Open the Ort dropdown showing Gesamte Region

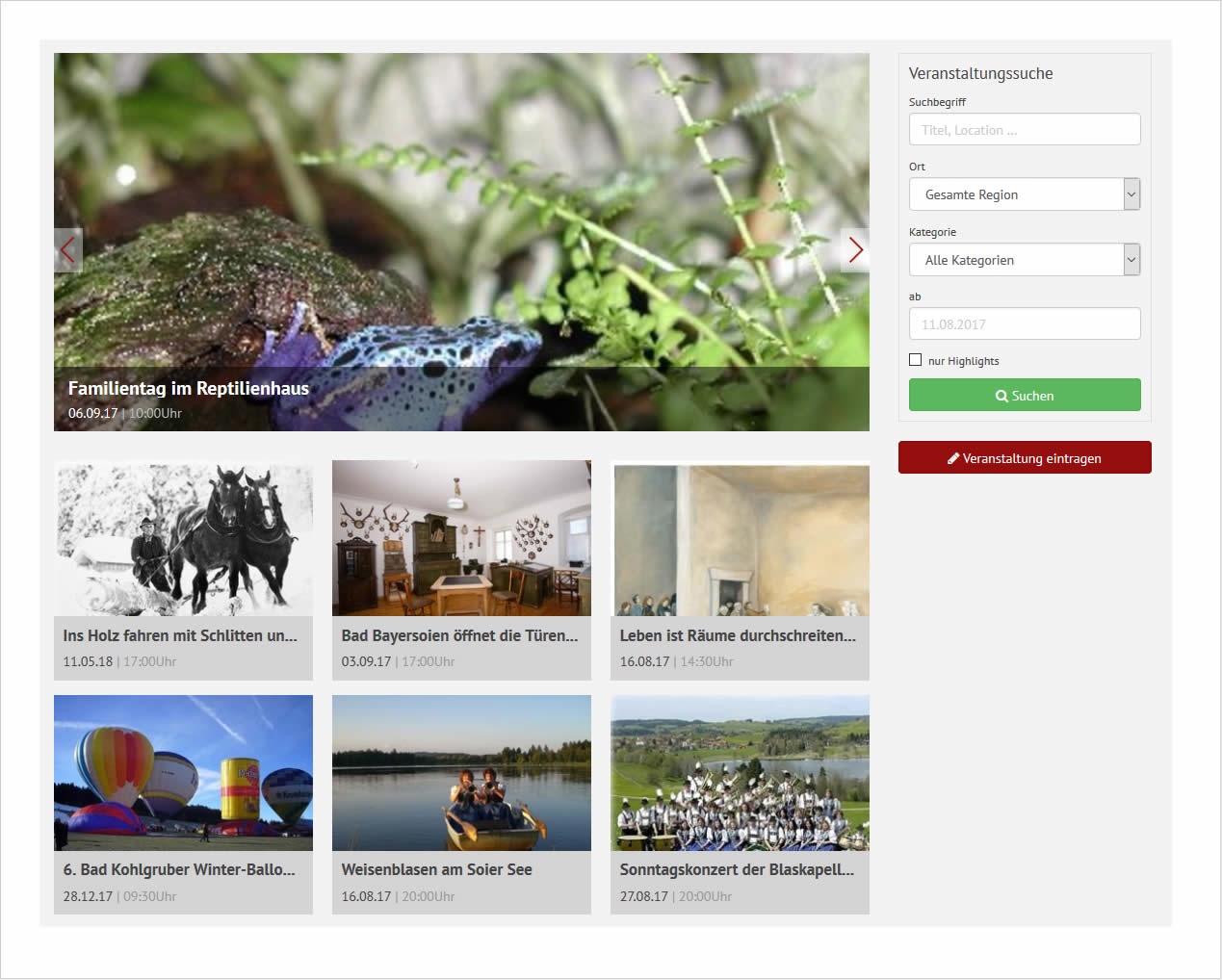point(1025,194)
